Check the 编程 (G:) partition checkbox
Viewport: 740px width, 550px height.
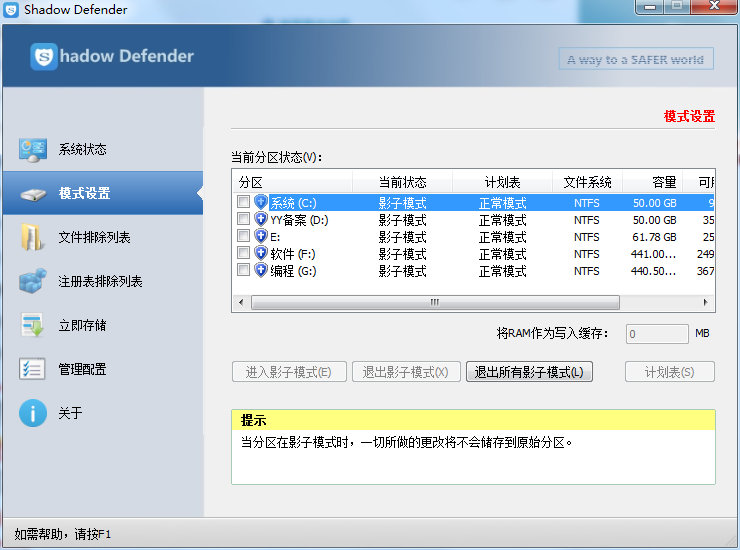[x=243, y=270]
